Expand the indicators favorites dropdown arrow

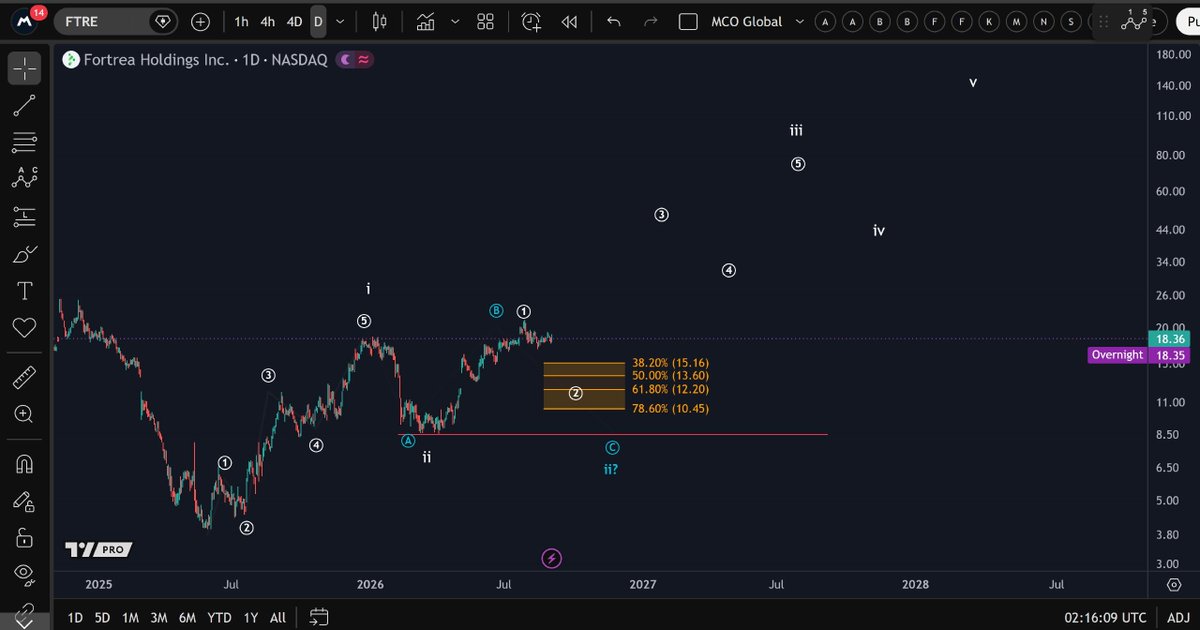click(456, 21)
